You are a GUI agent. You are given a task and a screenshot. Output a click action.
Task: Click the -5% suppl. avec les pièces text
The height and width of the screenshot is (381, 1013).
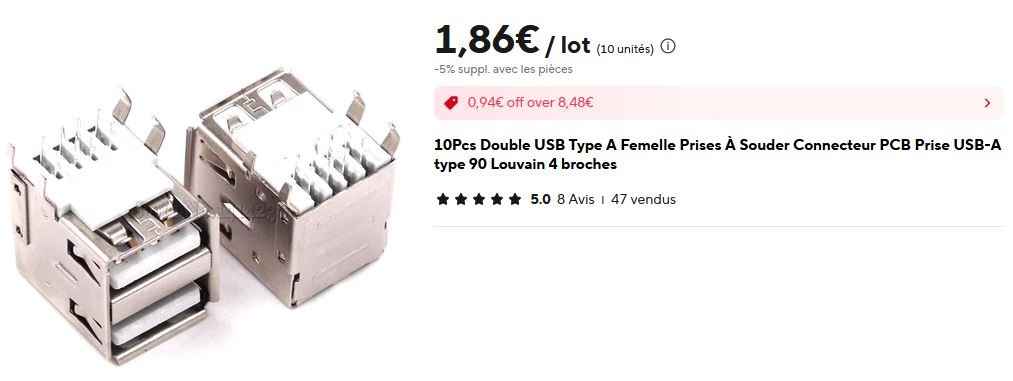503,69
